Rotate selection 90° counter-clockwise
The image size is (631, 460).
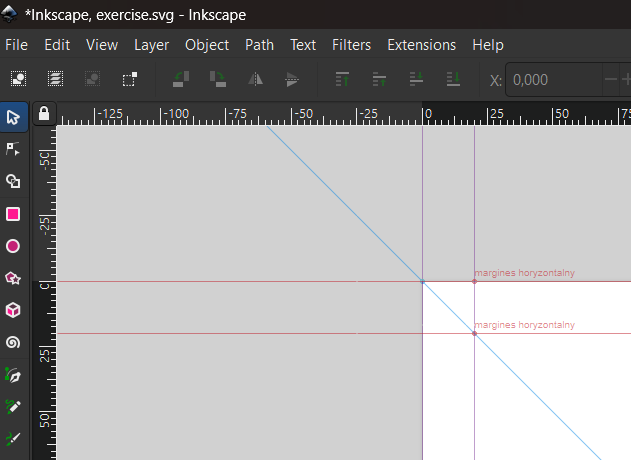pyautogui.click(x=181, y=79)
